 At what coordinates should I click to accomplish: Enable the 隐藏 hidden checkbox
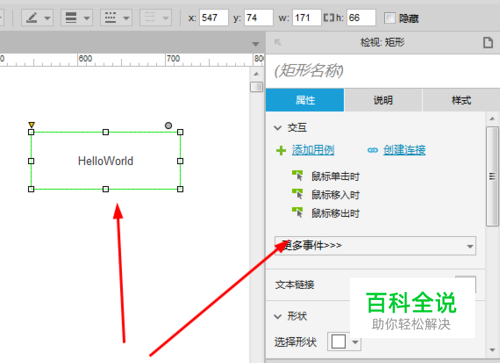click(389, 18)
